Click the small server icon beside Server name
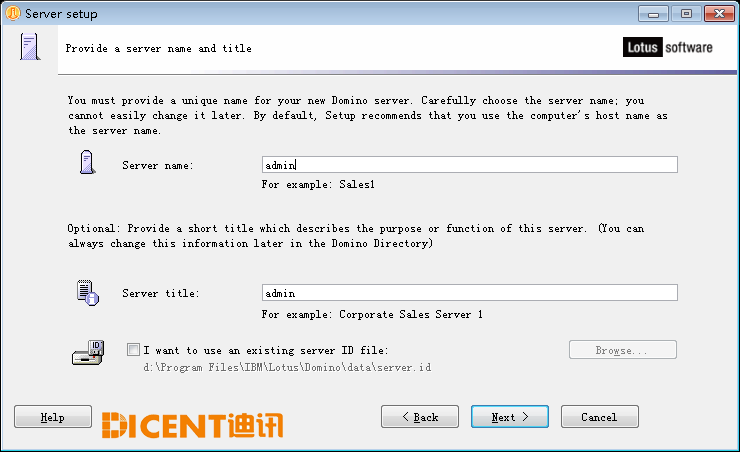This screenshot has height=452, width=740. [x=87, y=162]
